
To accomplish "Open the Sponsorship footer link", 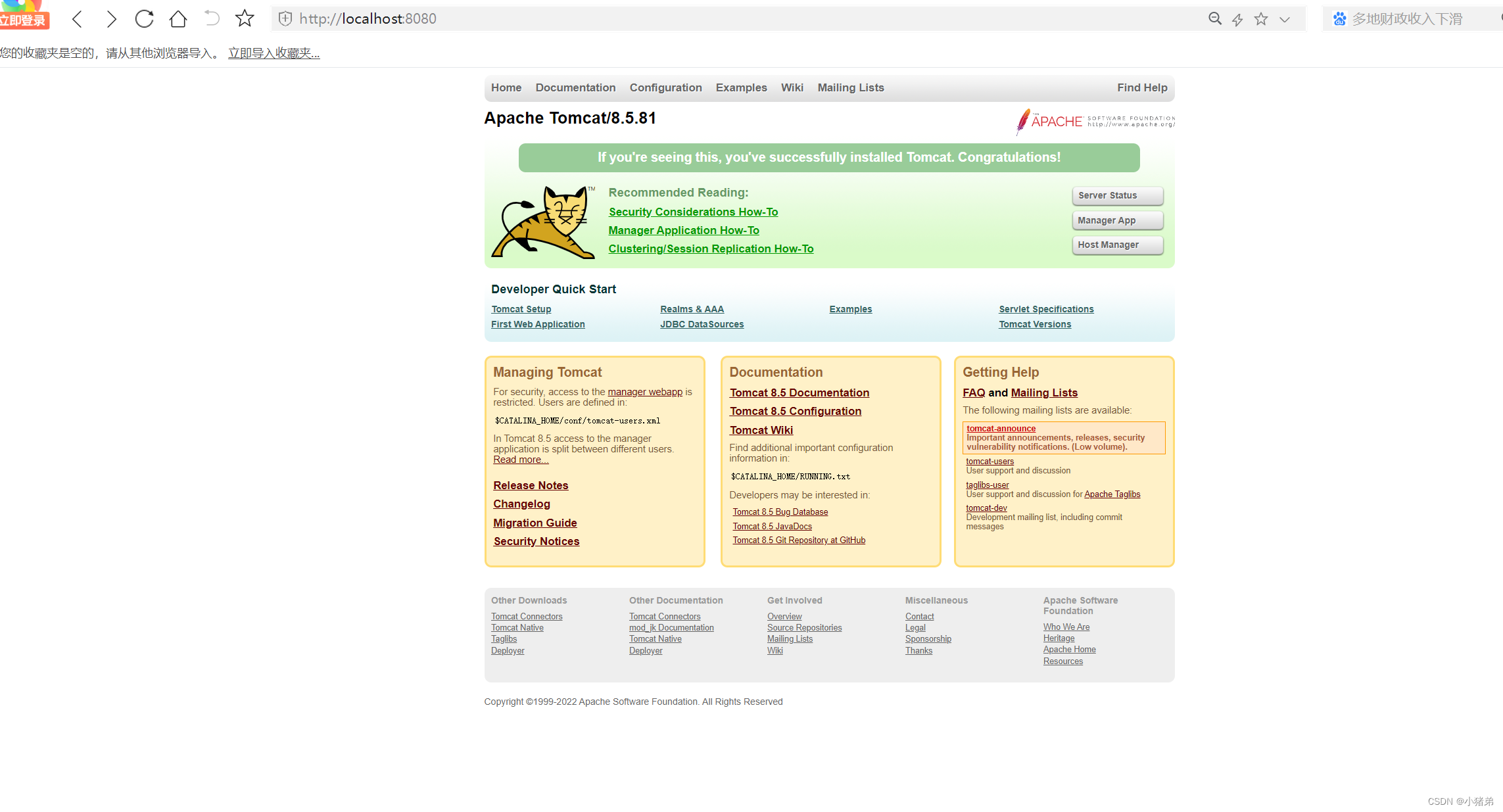I will tap(928, 639).
